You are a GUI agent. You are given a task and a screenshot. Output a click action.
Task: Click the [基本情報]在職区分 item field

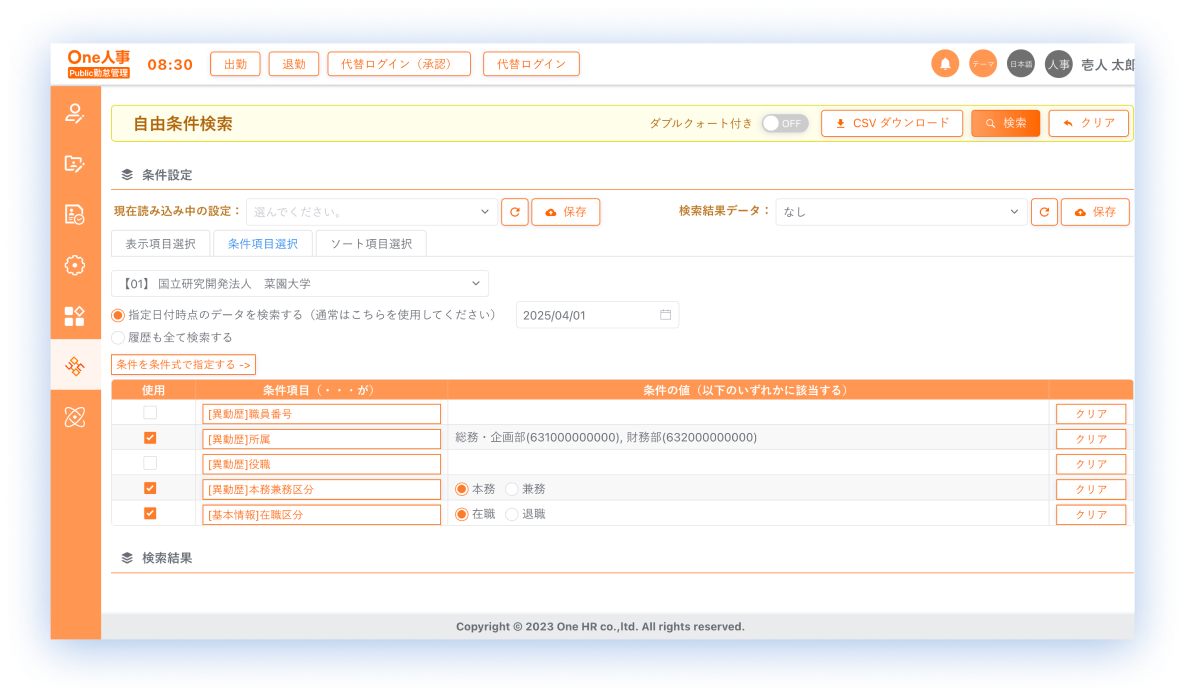click(x=321, y=514)
